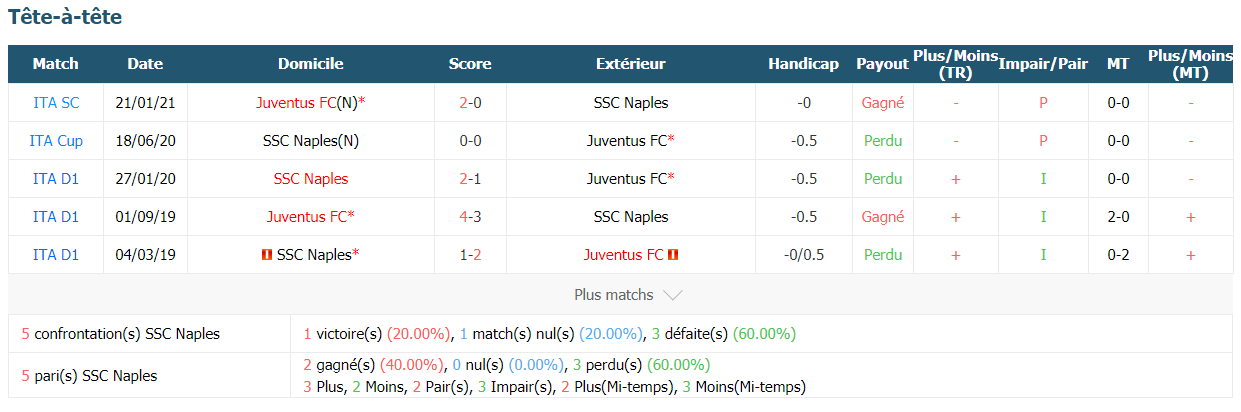Click SSC Naples away team 01/09/19 row
This screenshot has height=412, width=1241.
(631, 217)
